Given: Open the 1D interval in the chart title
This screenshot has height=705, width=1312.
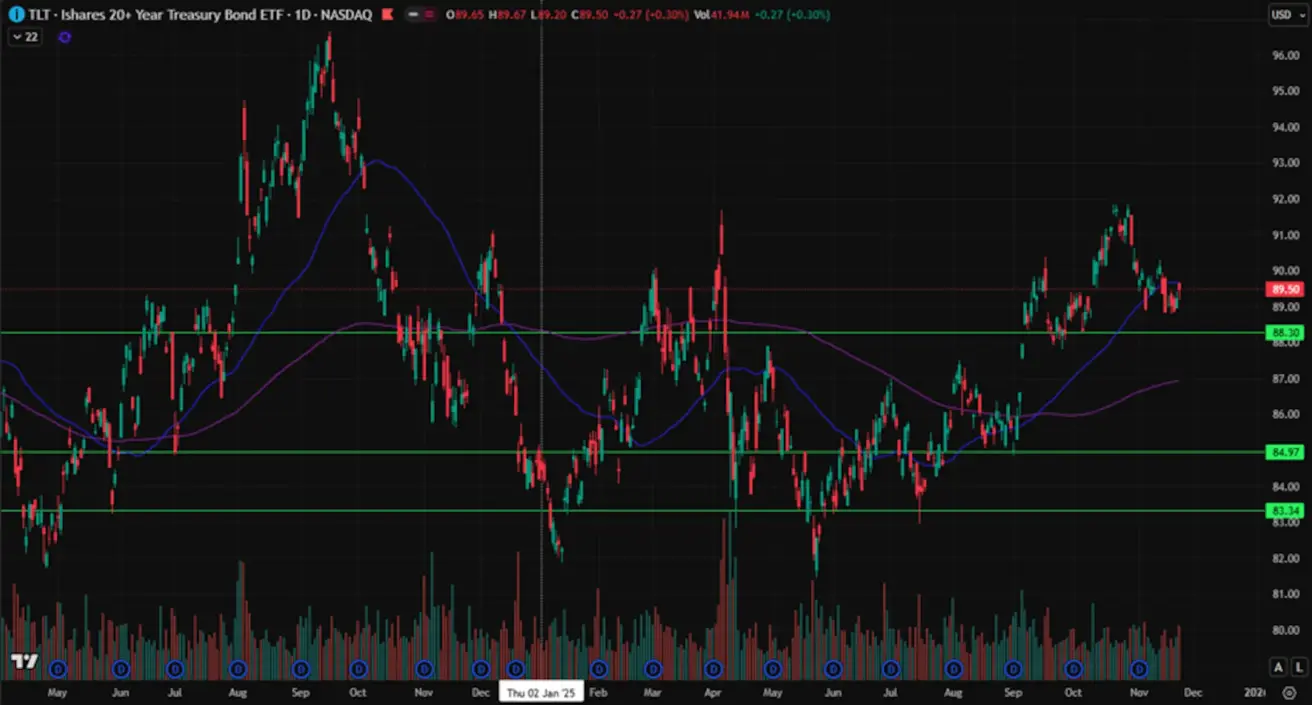Looking at the screenshot, I should coord(301,15).
